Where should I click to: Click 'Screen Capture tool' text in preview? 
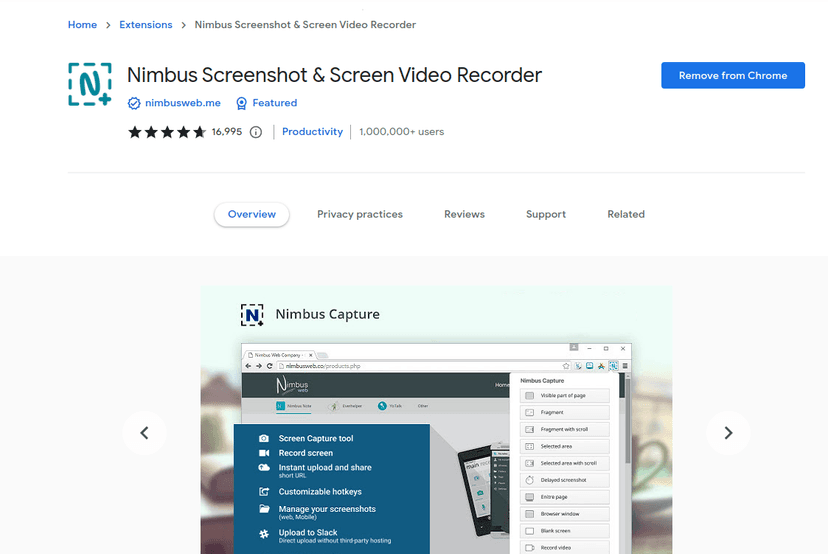(x=316, y=438)
